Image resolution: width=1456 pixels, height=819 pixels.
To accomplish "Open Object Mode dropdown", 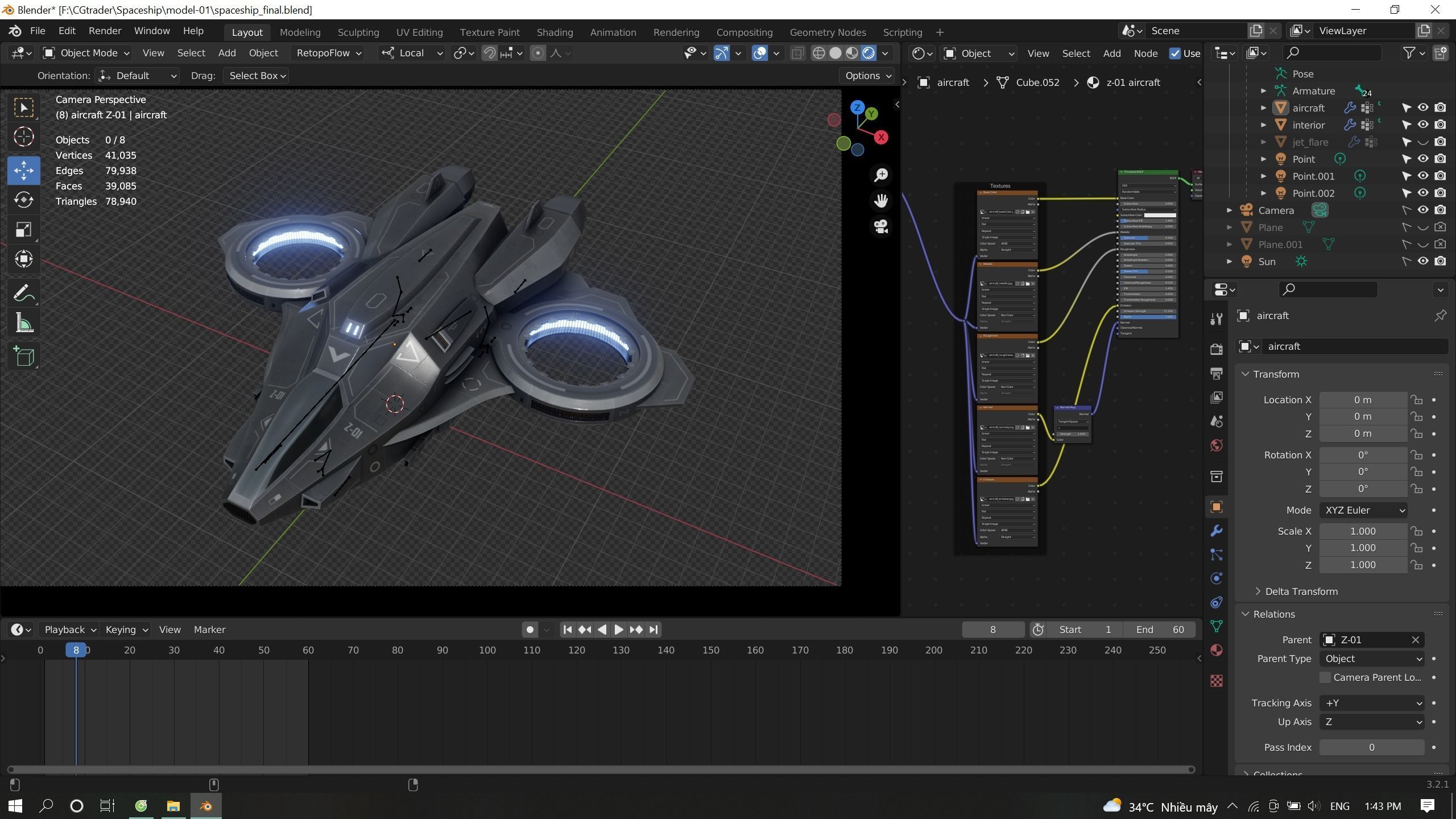I will point(86,53).
